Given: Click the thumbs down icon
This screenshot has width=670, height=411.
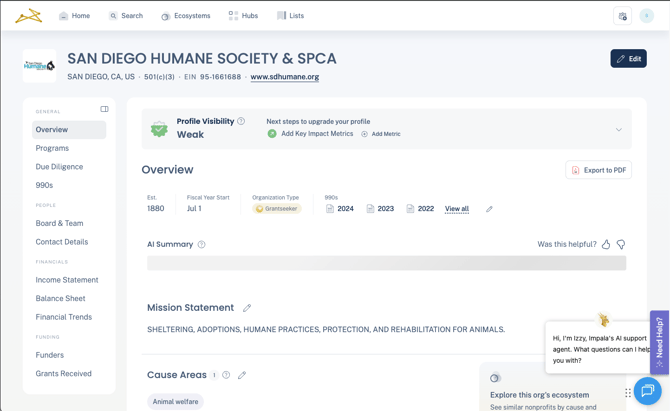Looking at the screenshot, I should pos(621,244).
